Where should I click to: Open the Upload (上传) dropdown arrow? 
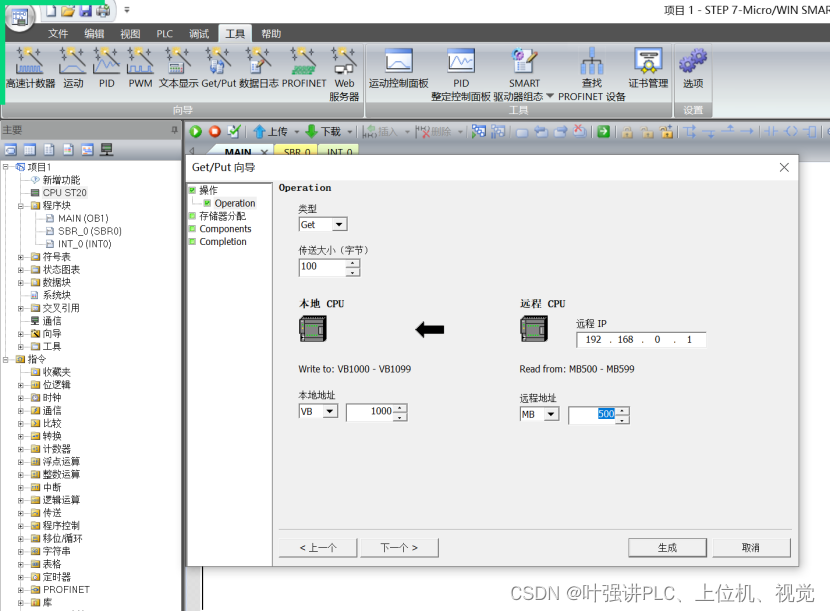click(296, 131)
